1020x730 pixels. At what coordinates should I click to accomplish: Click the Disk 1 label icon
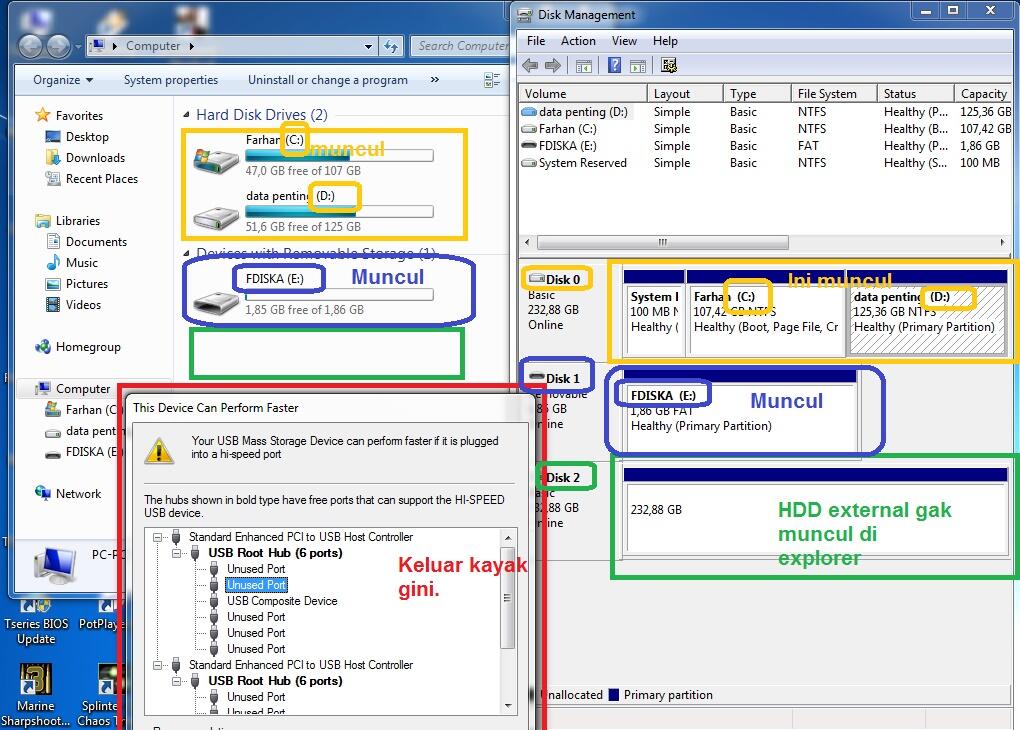[537, 377]
